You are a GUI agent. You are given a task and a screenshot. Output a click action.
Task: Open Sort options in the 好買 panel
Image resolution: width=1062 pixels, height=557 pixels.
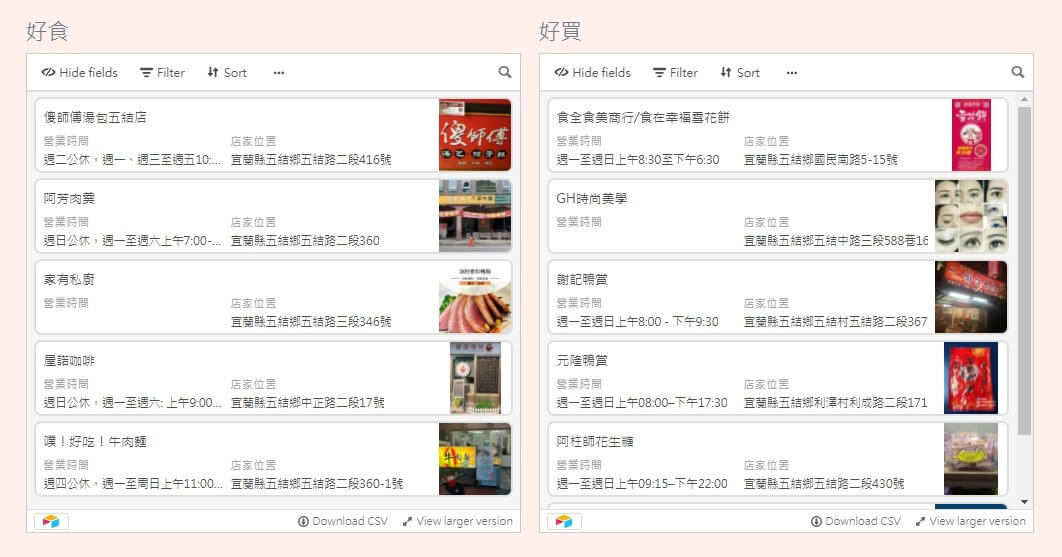(x=740, y=73)
